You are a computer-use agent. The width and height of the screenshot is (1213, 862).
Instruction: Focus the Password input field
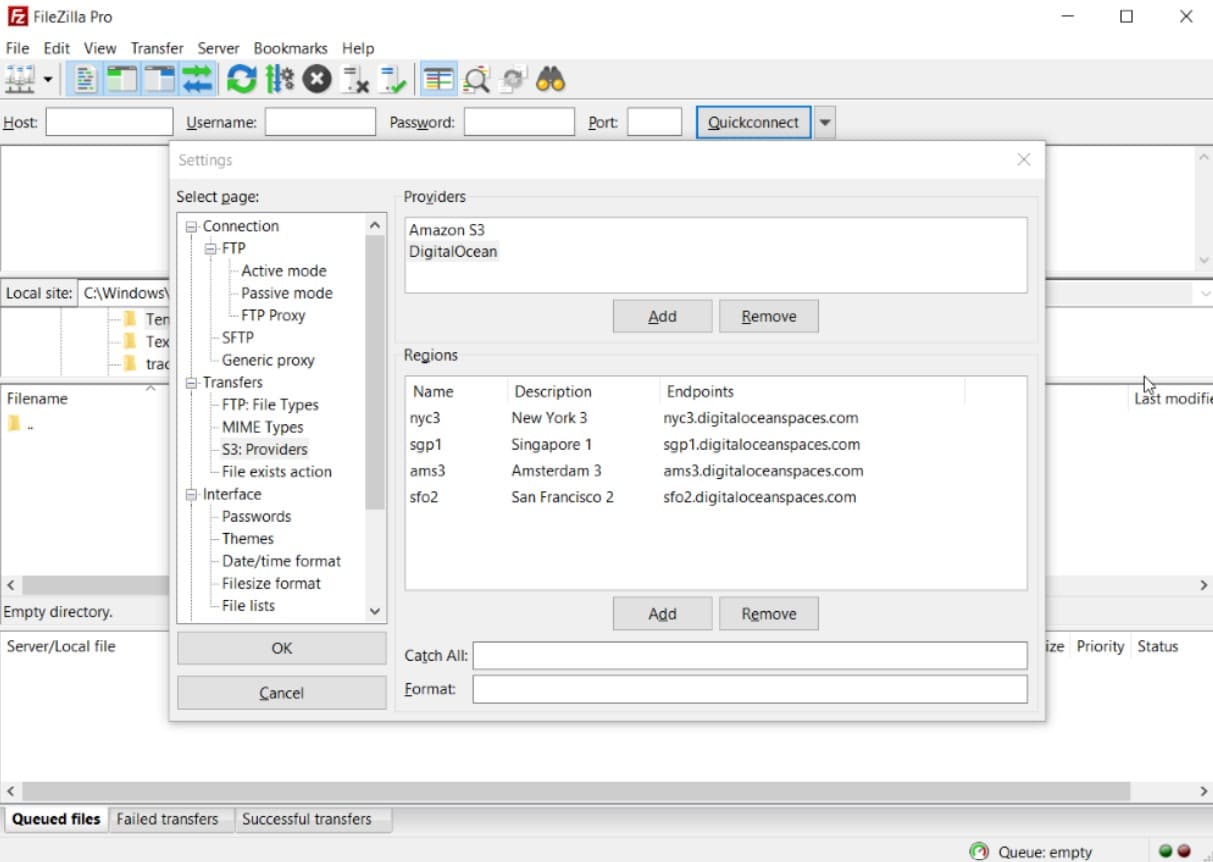[x=519, y=122]
